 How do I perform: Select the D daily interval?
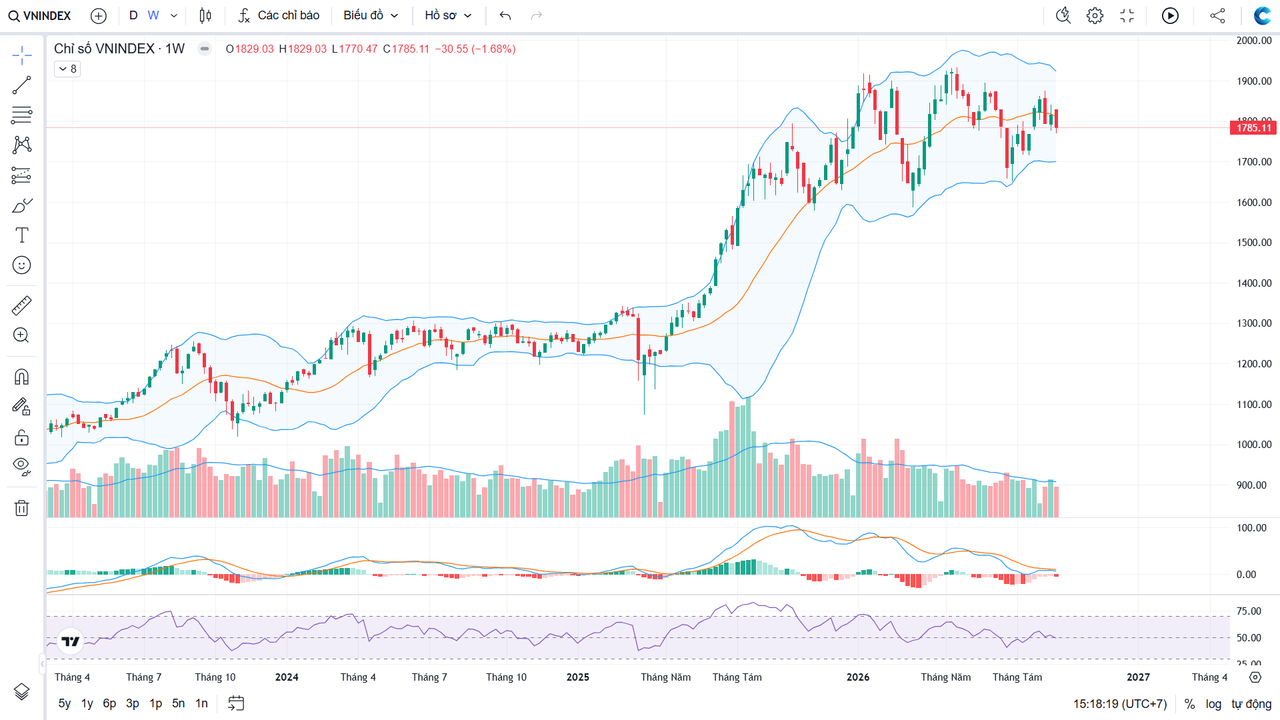[x=133, y=16]
